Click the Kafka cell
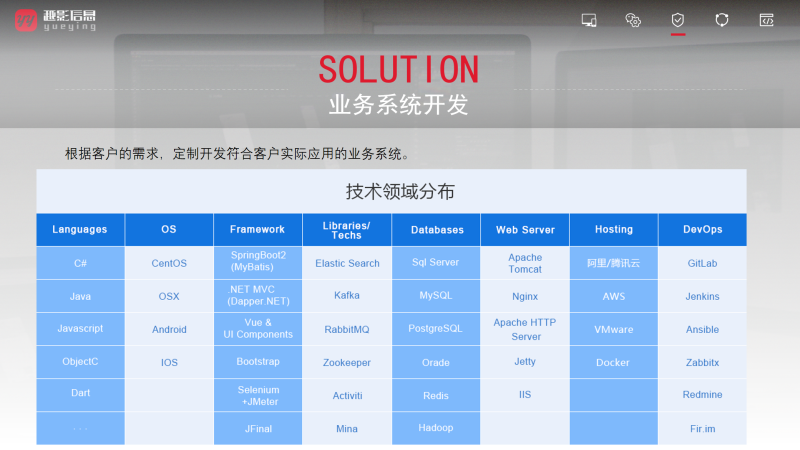 pyautogui.click(x=347, y=296)
